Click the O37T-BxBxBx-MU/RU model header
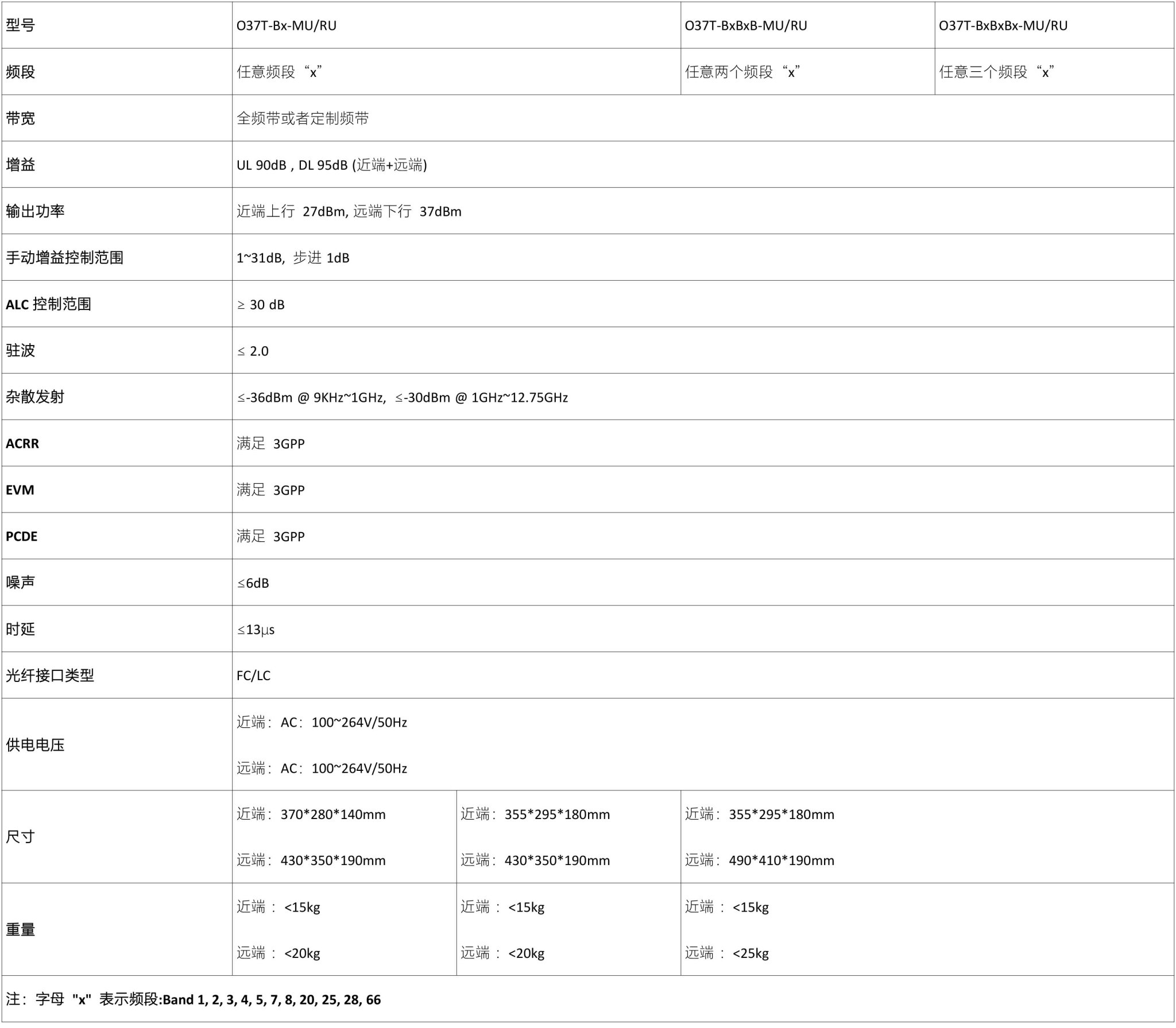The height and width of the screenshot is (1028, 1176). 1003,26
